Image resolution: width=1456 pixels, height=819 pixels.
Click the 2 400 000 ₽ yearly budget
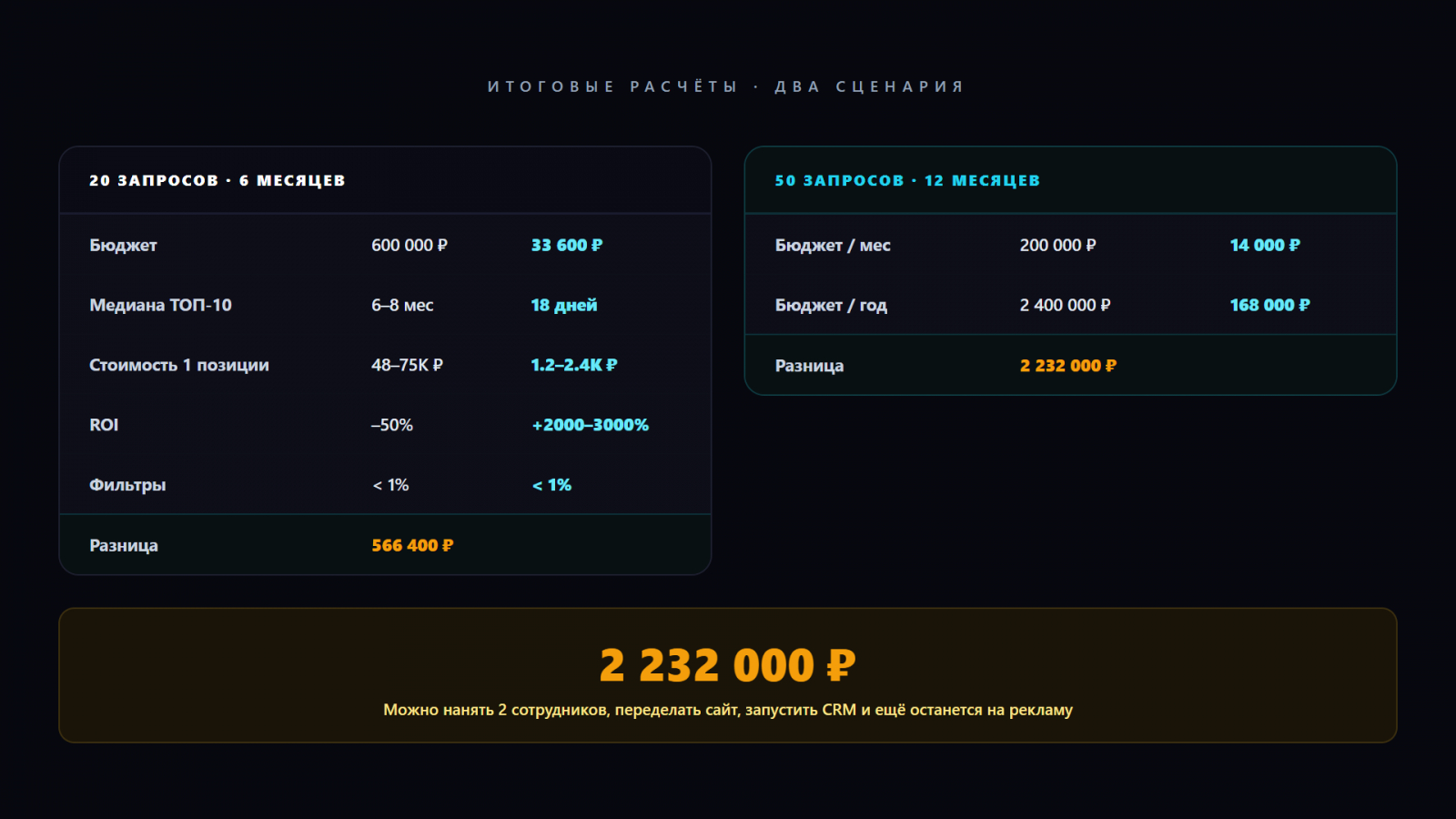click(1065, 305)
